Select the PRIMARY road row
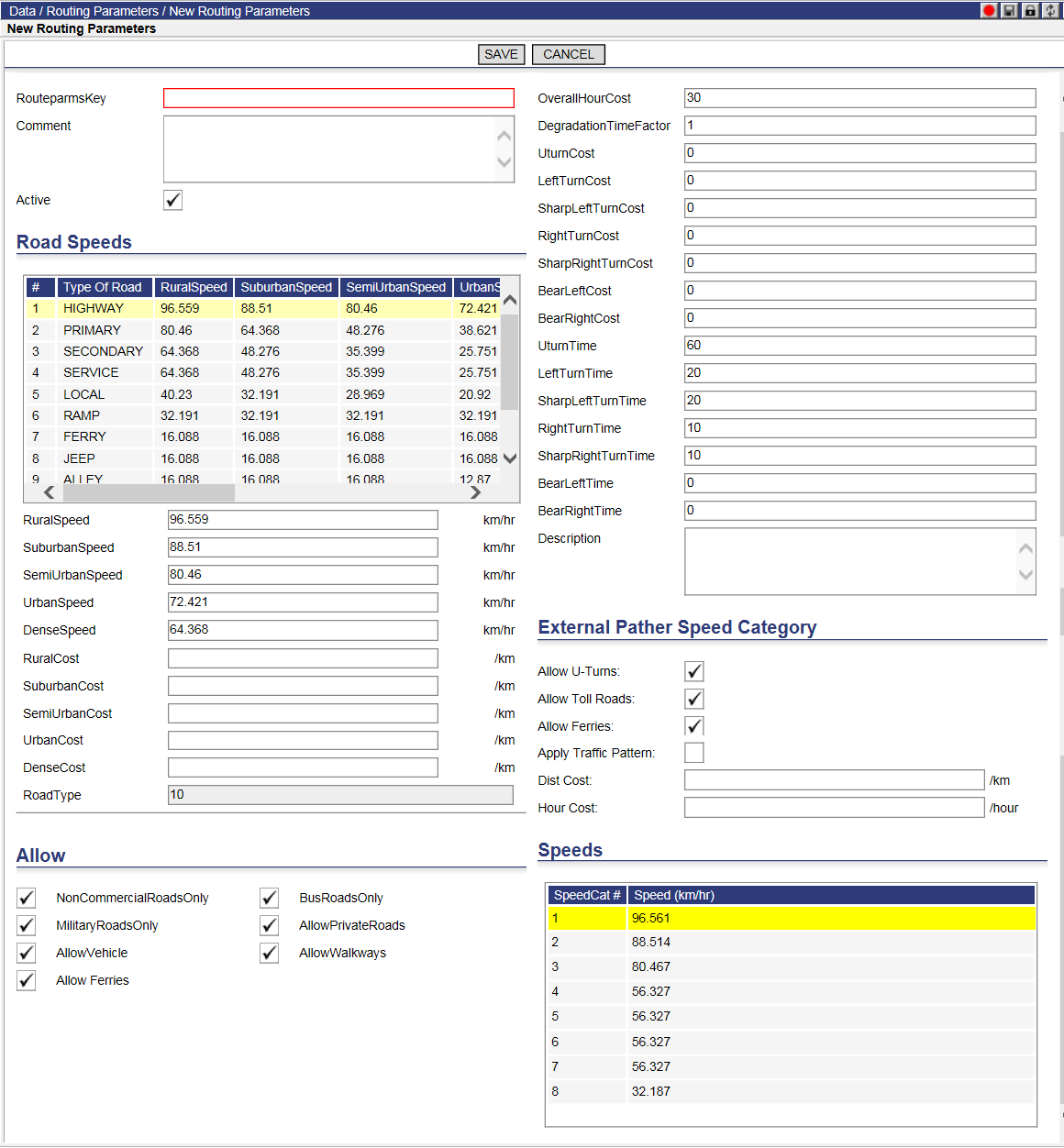Image resolution: width=1064 pixels, height=1148 pixels. (263, 330)
